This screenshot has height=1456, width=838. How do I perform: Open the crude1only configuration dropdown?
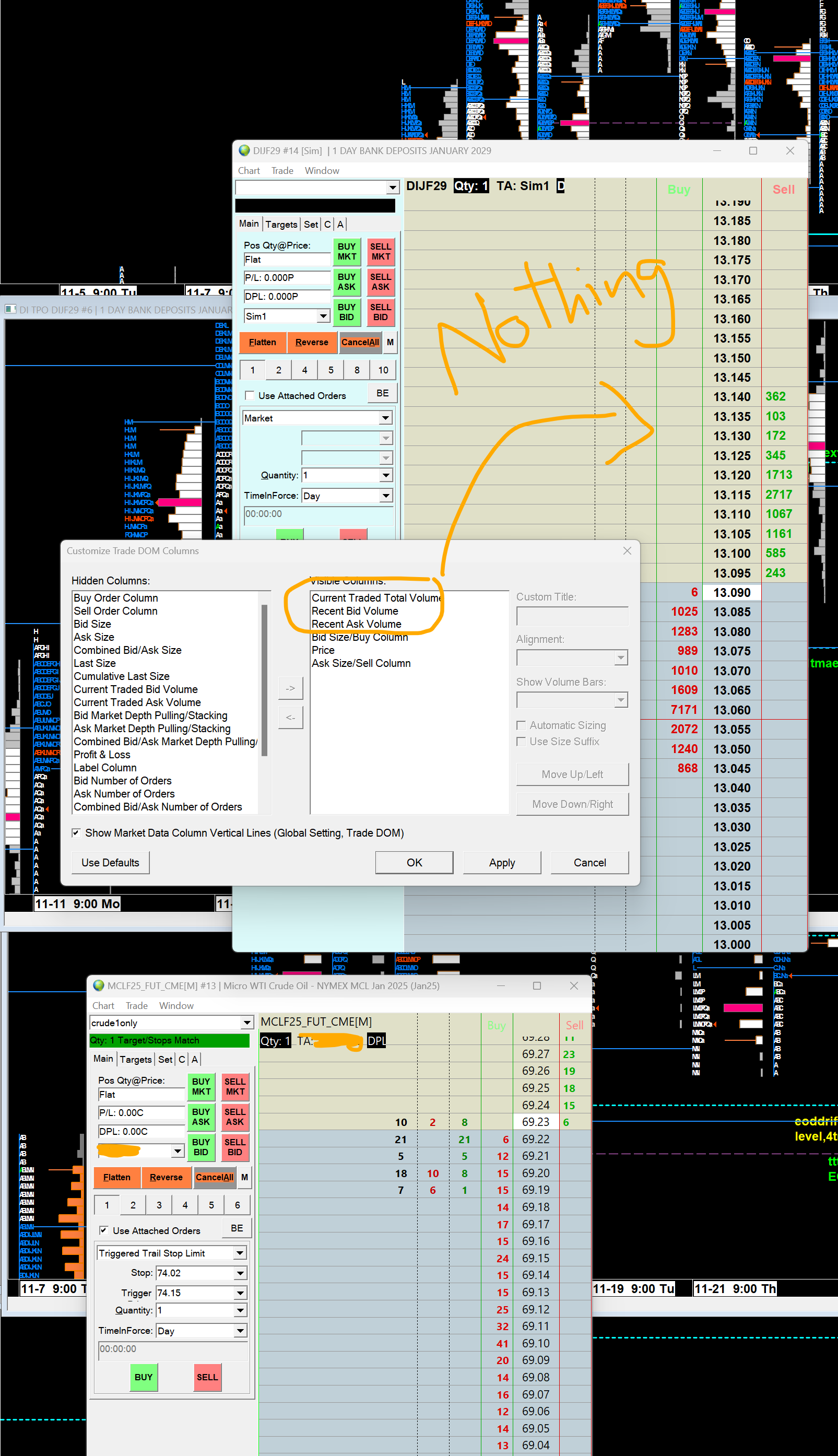coord(247,1023)
